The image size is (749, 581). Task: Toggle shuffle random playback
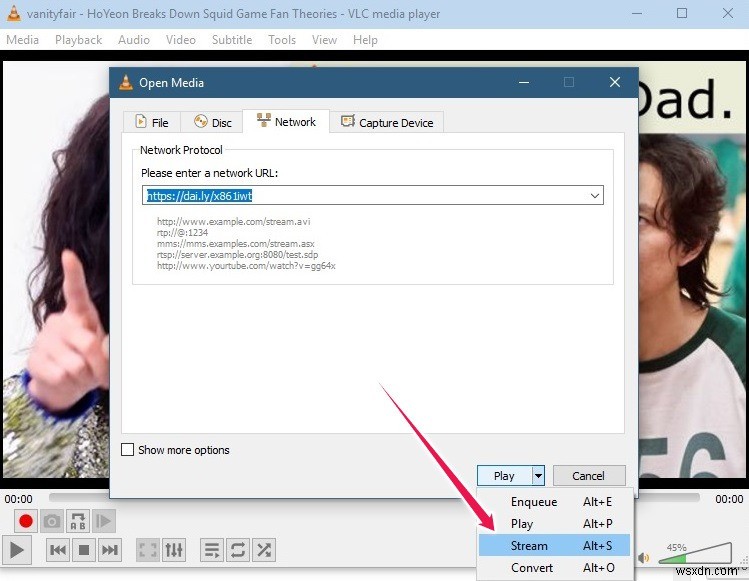click(264, 550)
